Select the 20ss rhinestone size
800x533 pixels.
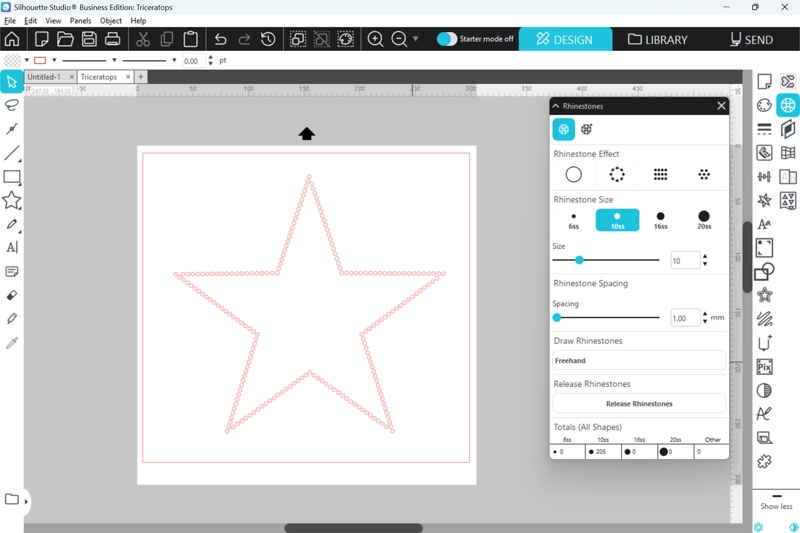tap(704, 220)
